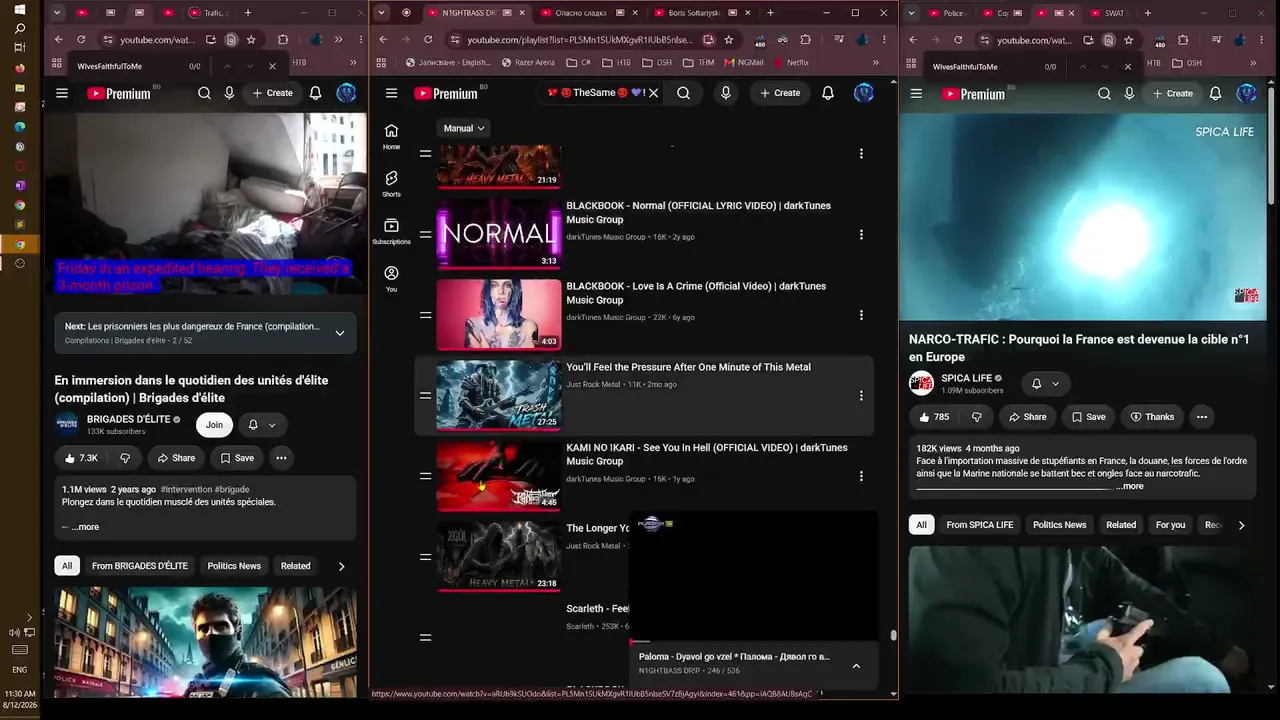Save the Brigades d'élite video
1280x720 pixels.
pyautogui.click(x=236, y=458)
